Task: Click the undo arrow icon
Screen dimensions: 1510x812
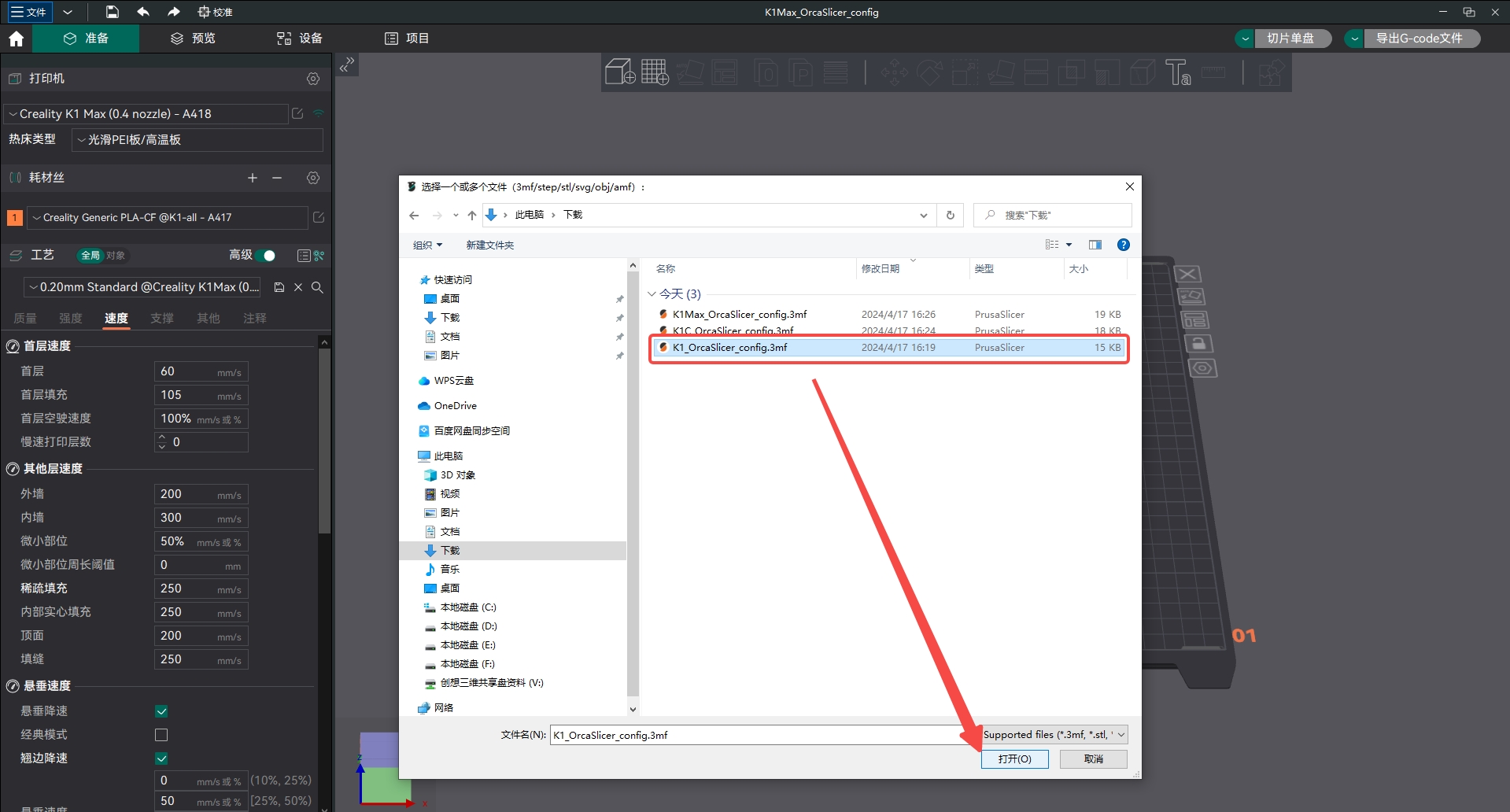Action: pyautogui.click(x=143, y=12)
